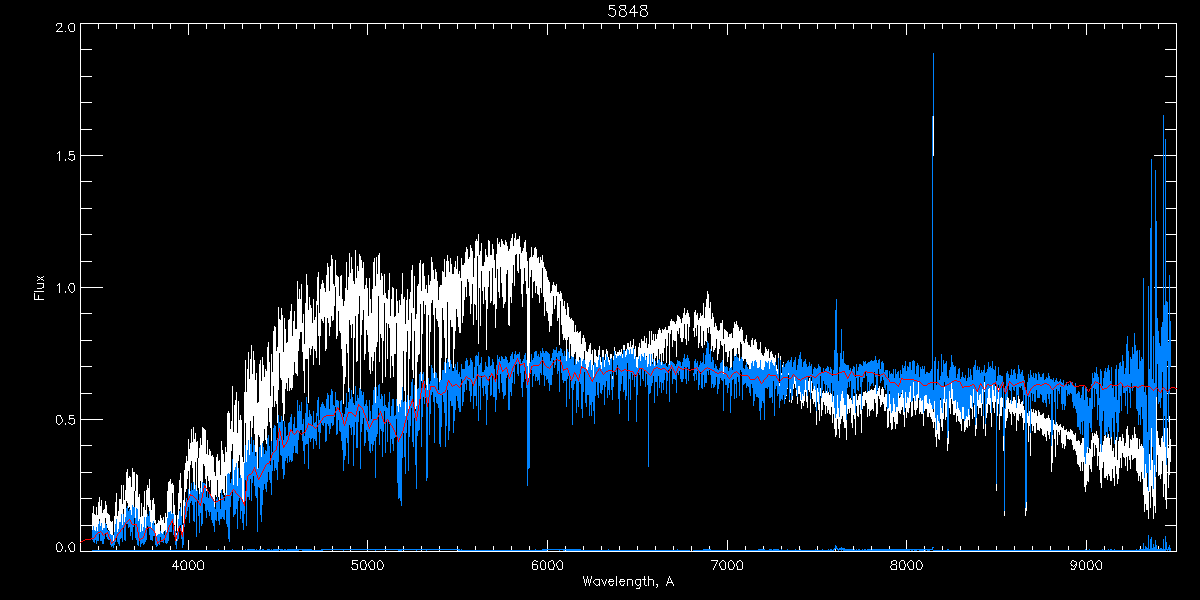Click the Wavelength, A x-axis label
The image size is (1200, 600).
[628, 581]
